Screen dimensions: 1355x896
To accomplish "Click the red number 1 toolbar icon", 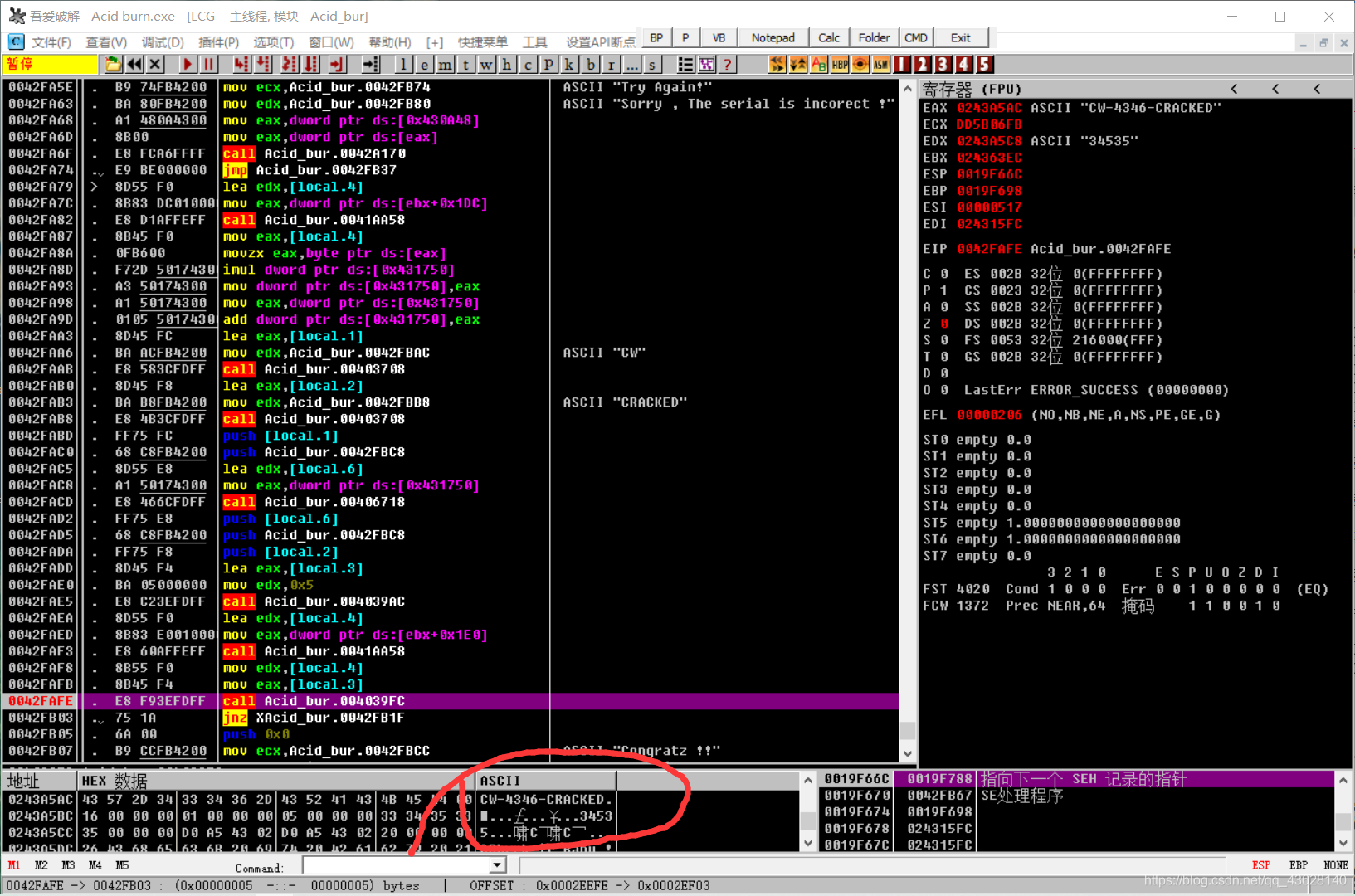I will (902, 64).
